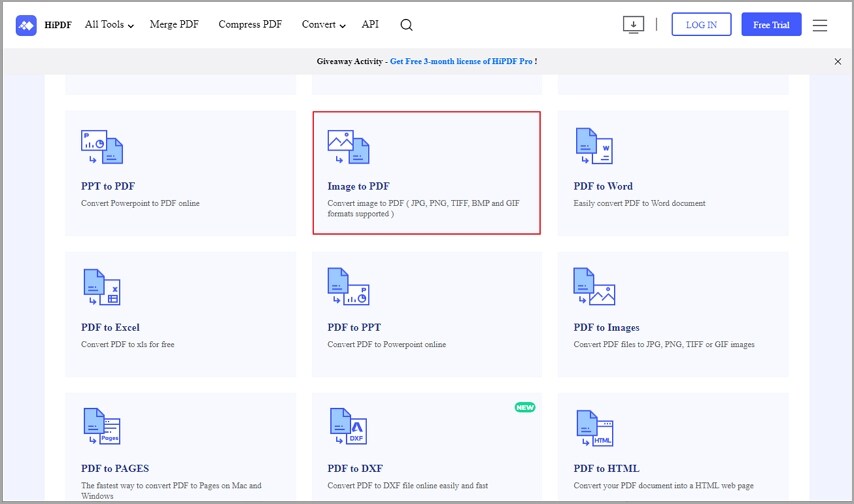Open Compress PDF from navigation
The height and width of the screenshot is (504, 854).
point(251,25)
